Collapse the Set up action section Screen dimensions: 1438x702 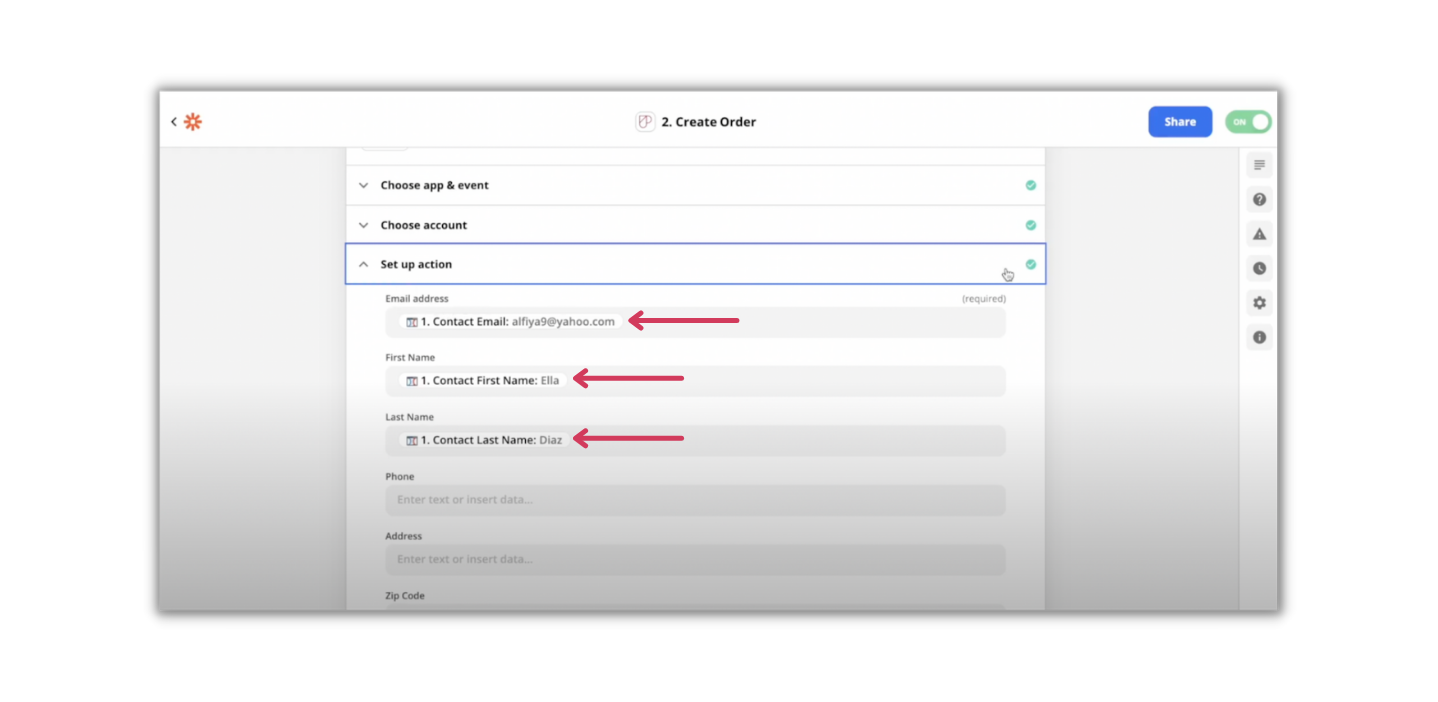pyautogui.click(x=364, y=264)
